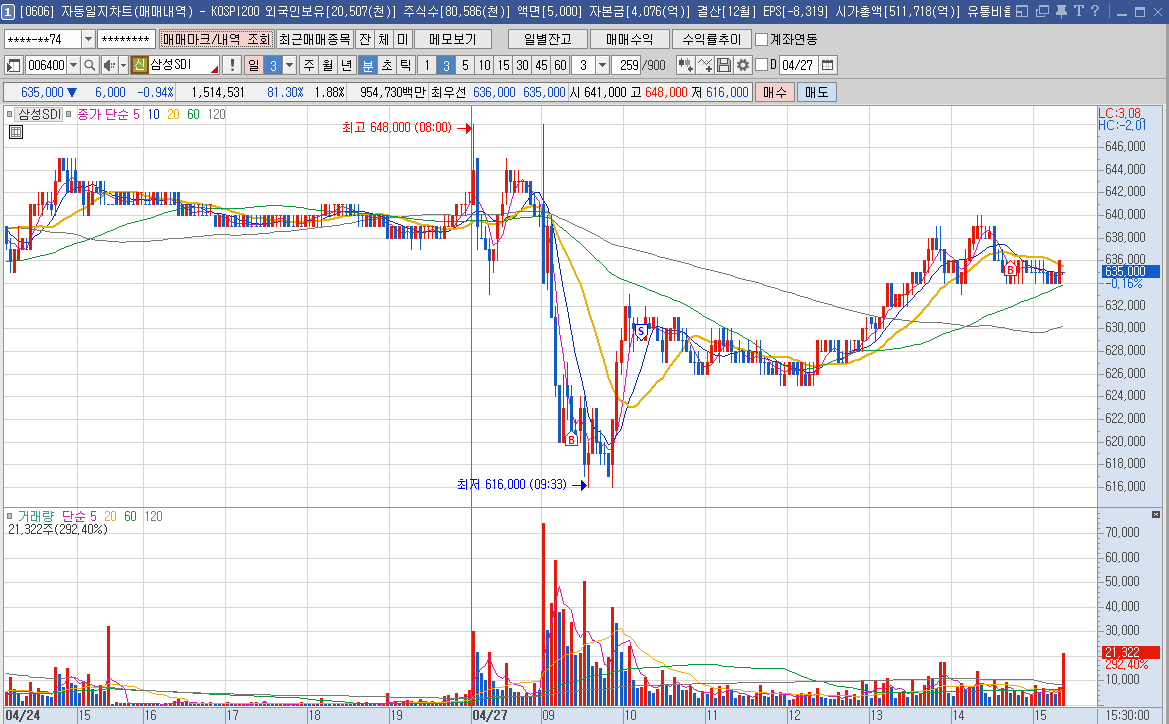Click the stock search magnifier icon

point(89,65)
